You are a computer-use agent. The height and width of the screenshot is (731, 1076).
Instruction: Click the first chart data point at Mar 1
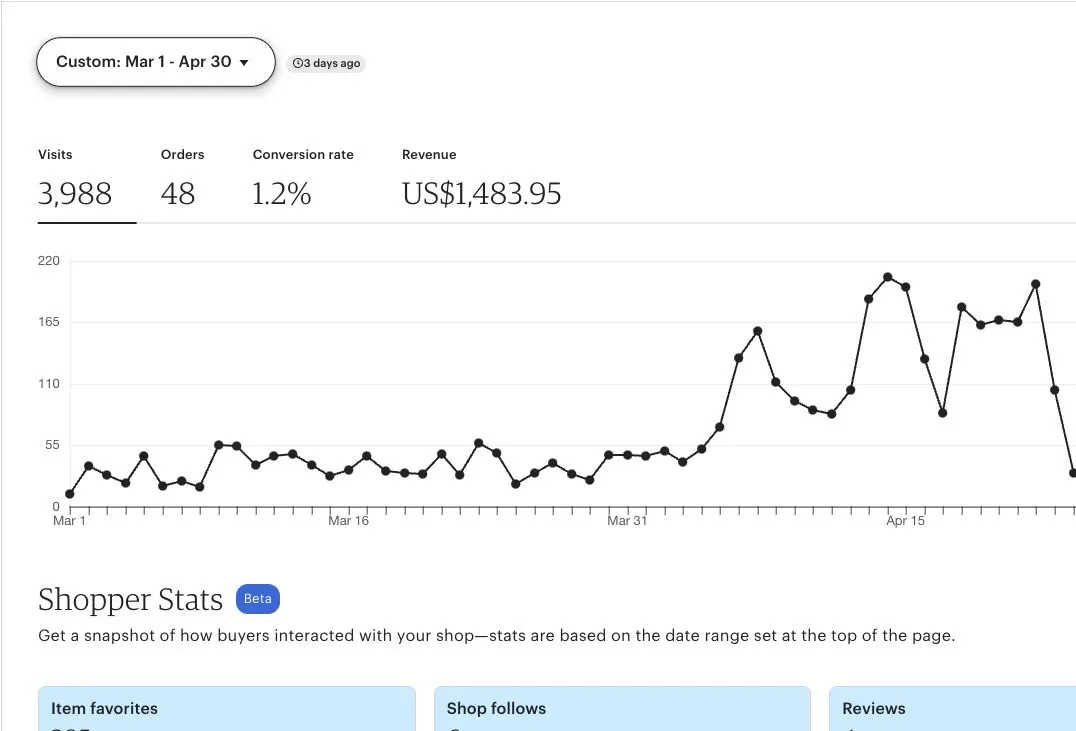click(x=69, y=494)
